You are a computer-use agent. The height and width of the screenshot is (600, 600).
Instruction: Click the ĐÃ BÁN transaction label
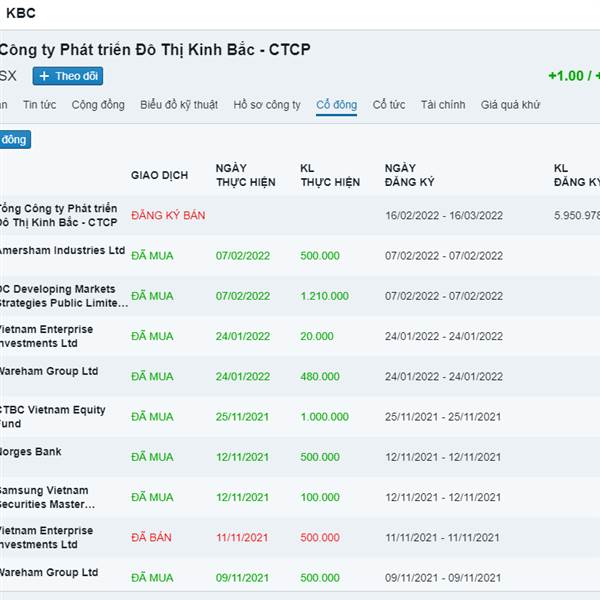click(x=151, y=537)
